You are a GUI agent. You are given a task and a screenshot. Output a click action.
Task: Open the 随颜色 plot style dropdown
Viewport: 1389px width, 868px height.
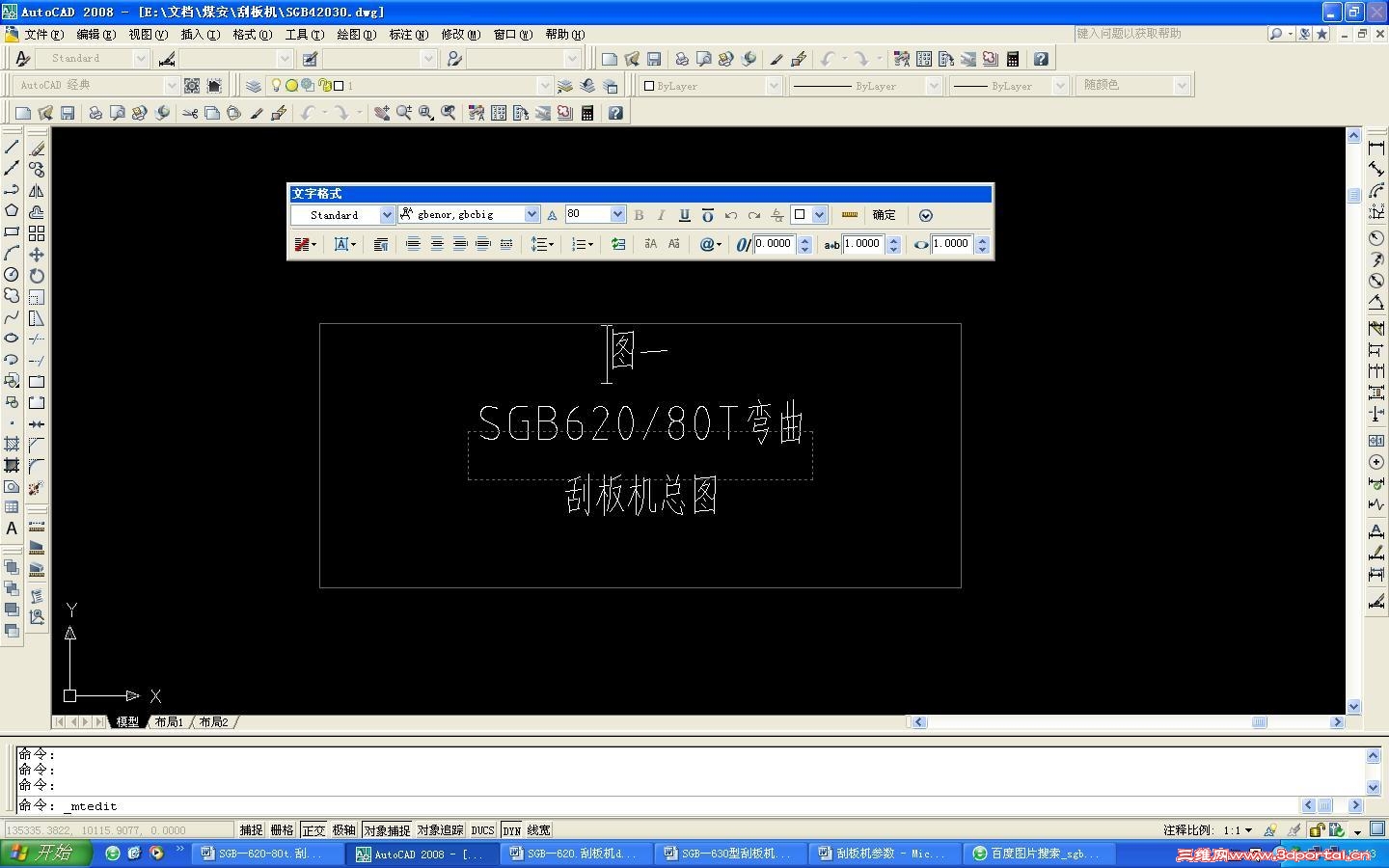[1182, 86]
